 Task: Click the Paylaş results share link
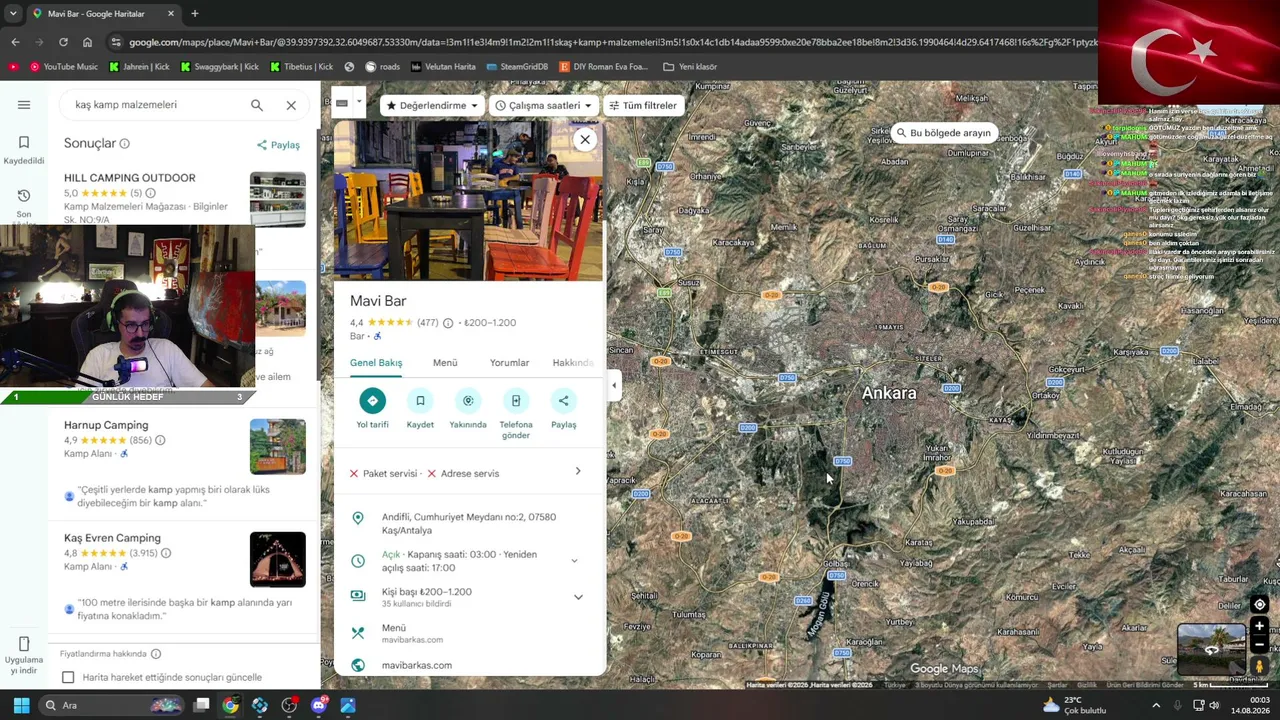[278, 145]
